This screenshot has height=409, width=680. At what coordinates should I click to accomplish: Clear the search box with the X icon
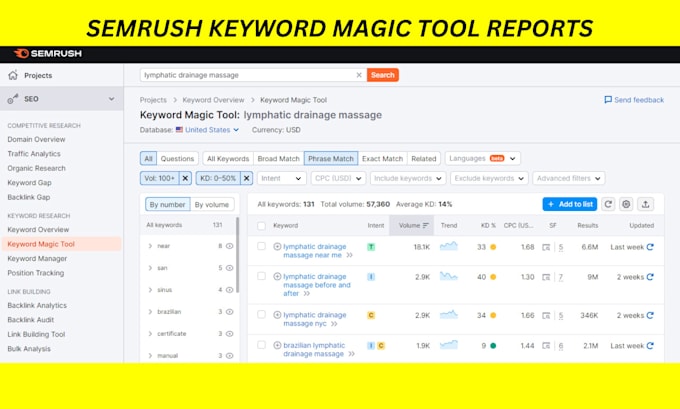pyautogui.click(x=359, y=75)
